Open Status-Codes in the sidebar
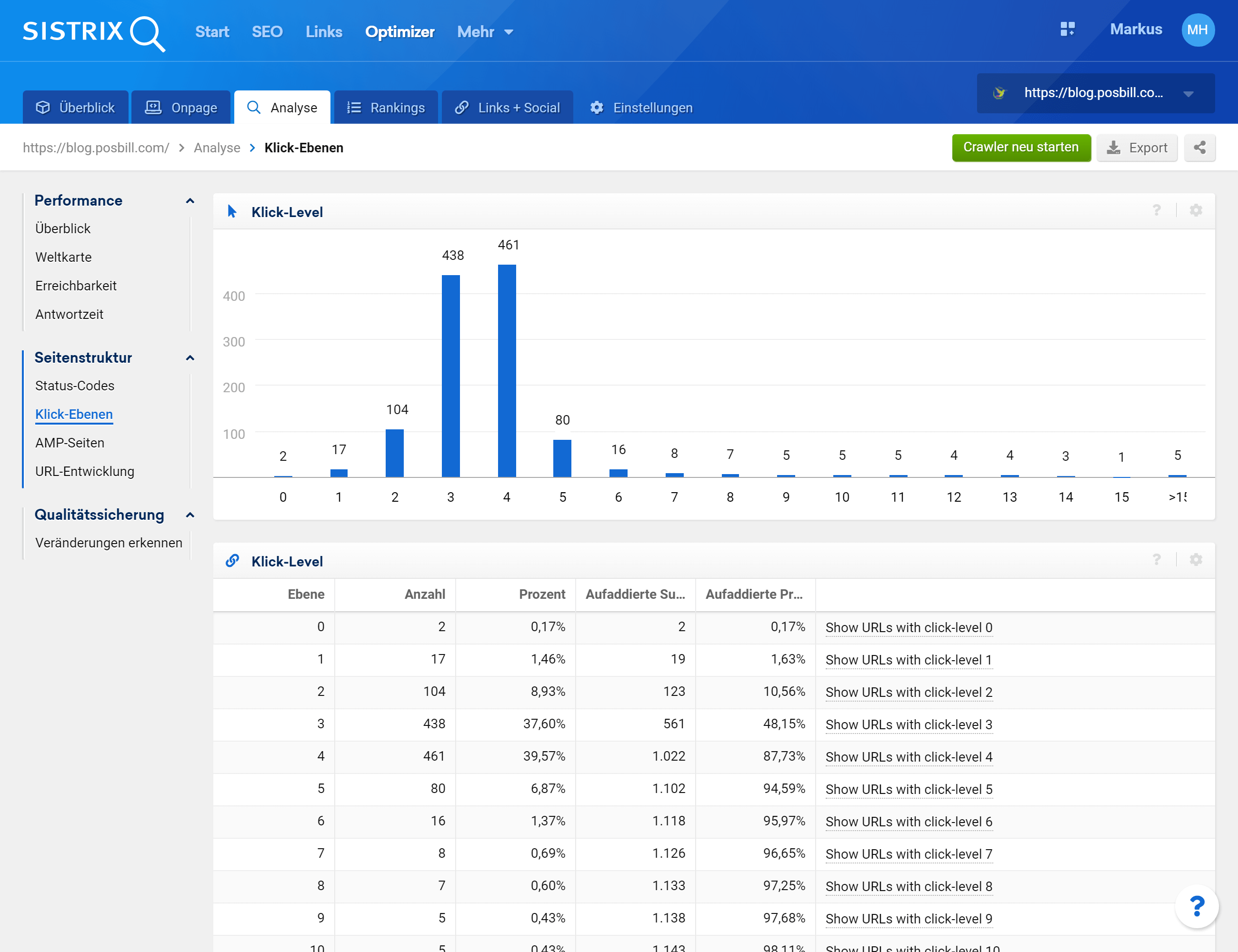The height and width of the screenshot is (952, 1238). (x=75, y=386)
